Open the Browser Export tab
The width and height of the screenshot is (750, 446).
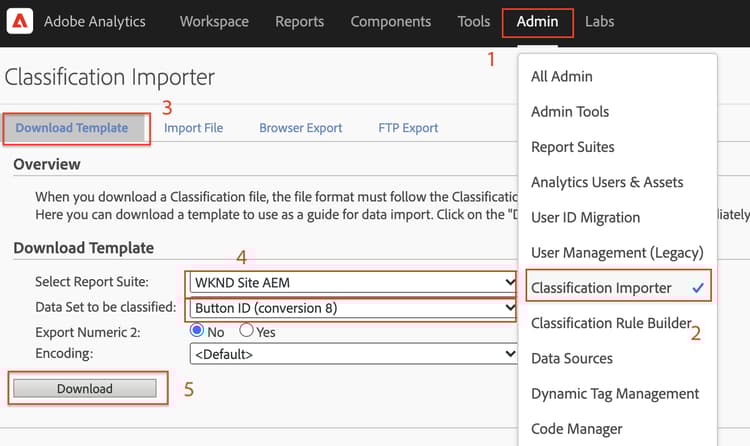coord(300,128)
